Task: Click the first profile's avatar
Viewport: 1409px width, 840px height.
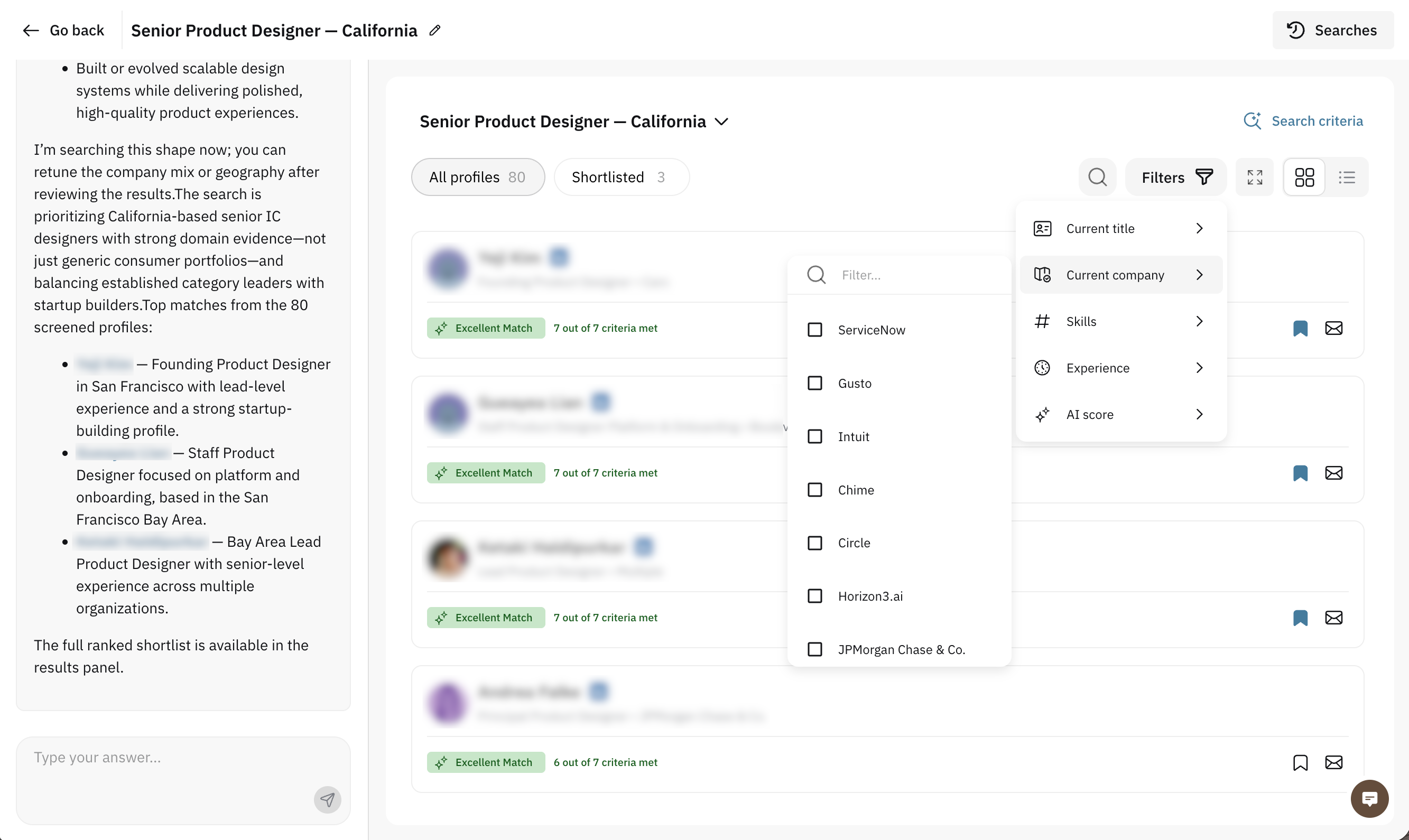Action: 448,268
